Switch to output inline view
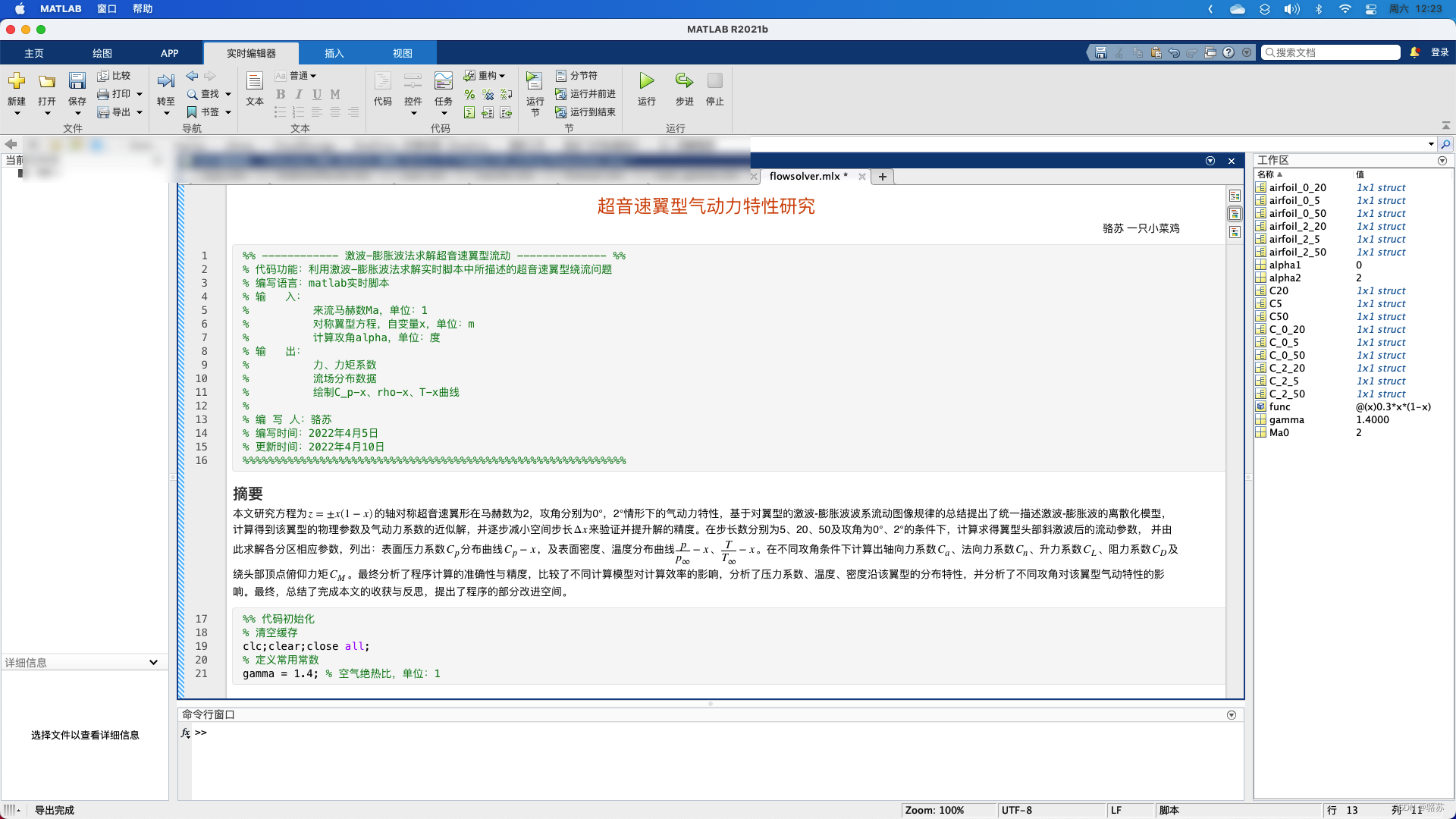The height and width of the screenshot is (819, 1456). [1235, 215]
